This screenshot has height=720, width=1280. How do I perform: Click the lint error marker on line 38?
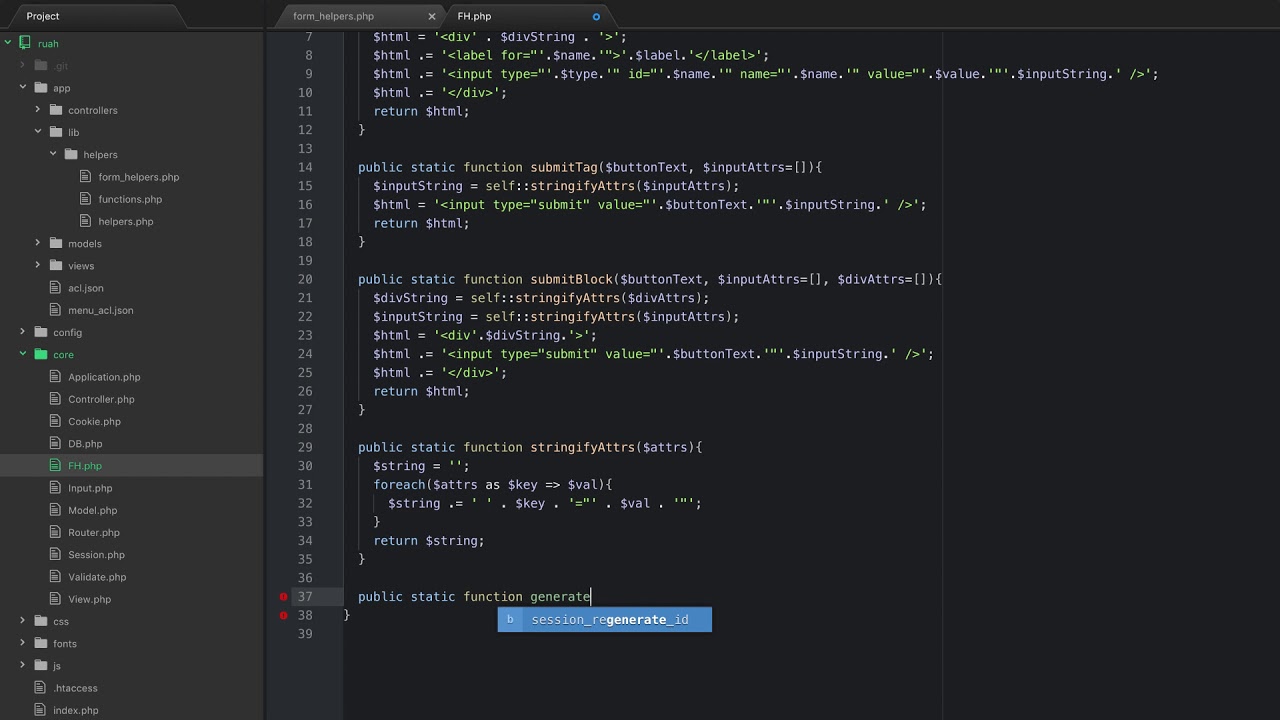coord(283,615)
